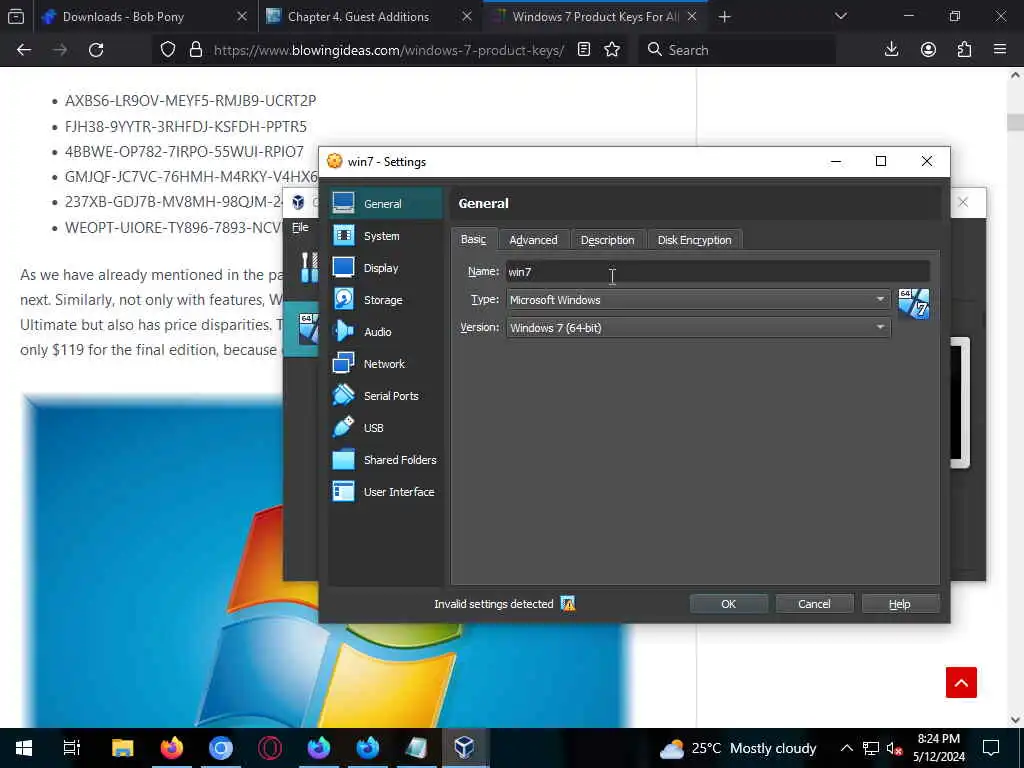1024x768 pixels.
Task: Switch to the Disk Encryption tab
Action: point(694,240)
